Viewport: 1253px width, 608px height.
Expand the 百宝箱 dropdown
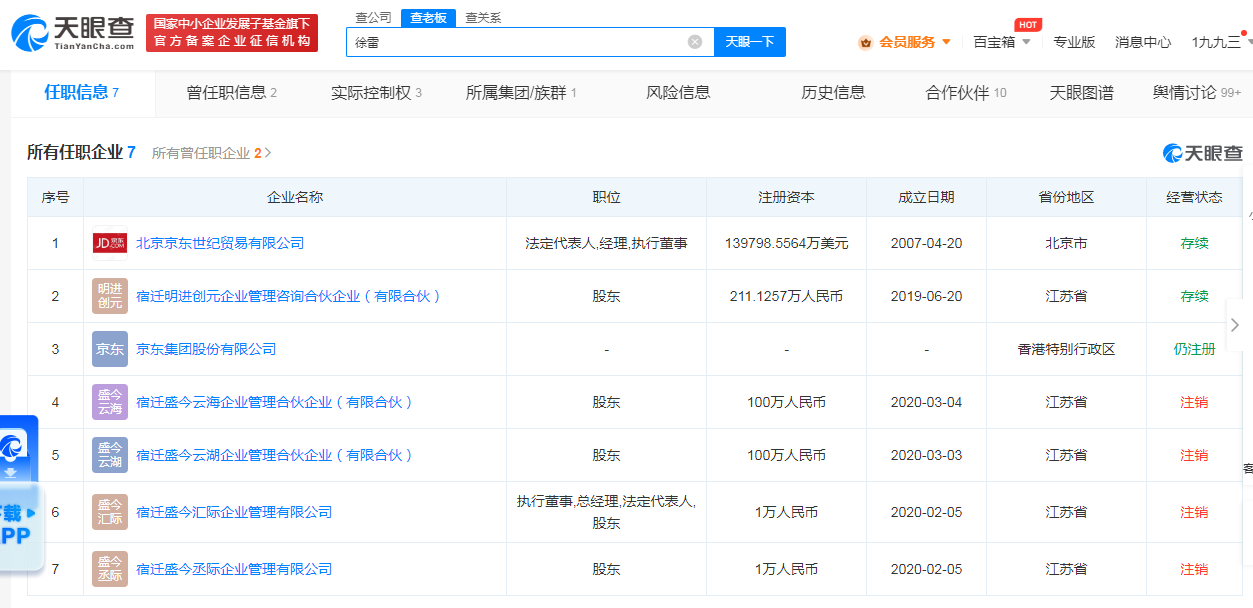[1002, 42]
